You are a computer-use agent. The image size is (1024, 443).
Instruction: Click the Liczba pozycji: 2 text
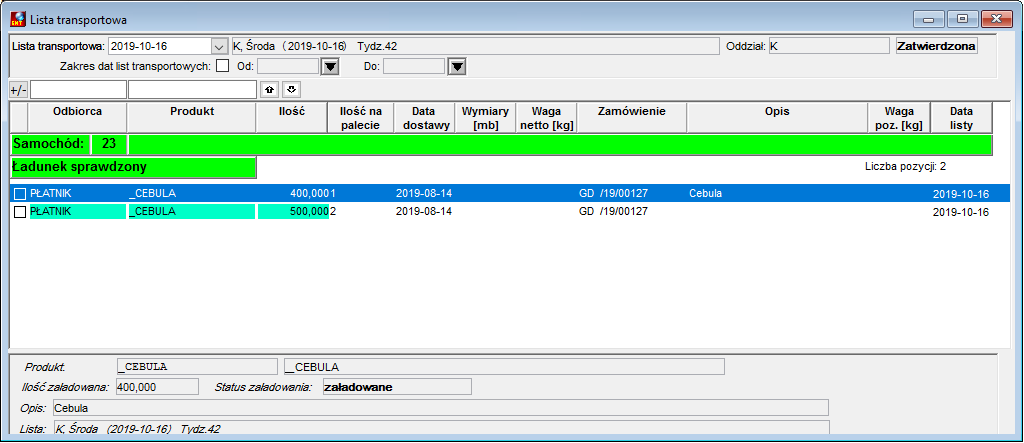click(x=905, y=167)
